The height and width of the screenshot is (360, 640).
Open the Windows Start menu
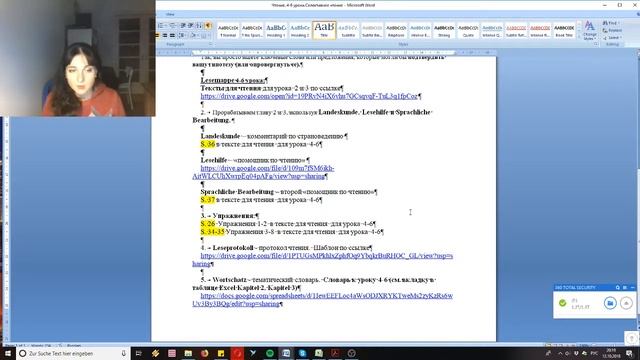(x=7, y=353)
